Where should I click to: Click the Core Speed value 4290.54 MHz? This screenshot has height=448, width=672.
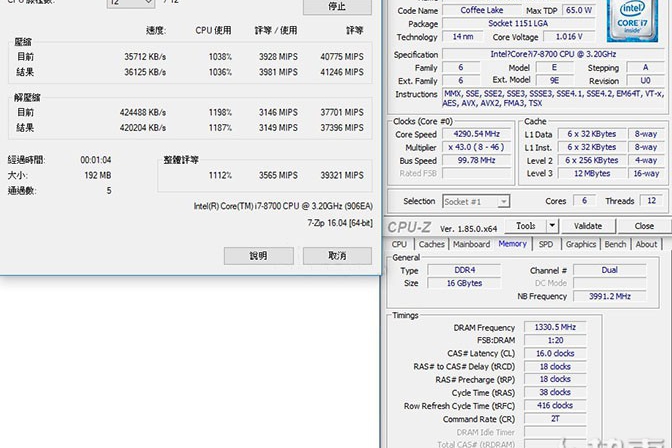(x=477, y=134)
